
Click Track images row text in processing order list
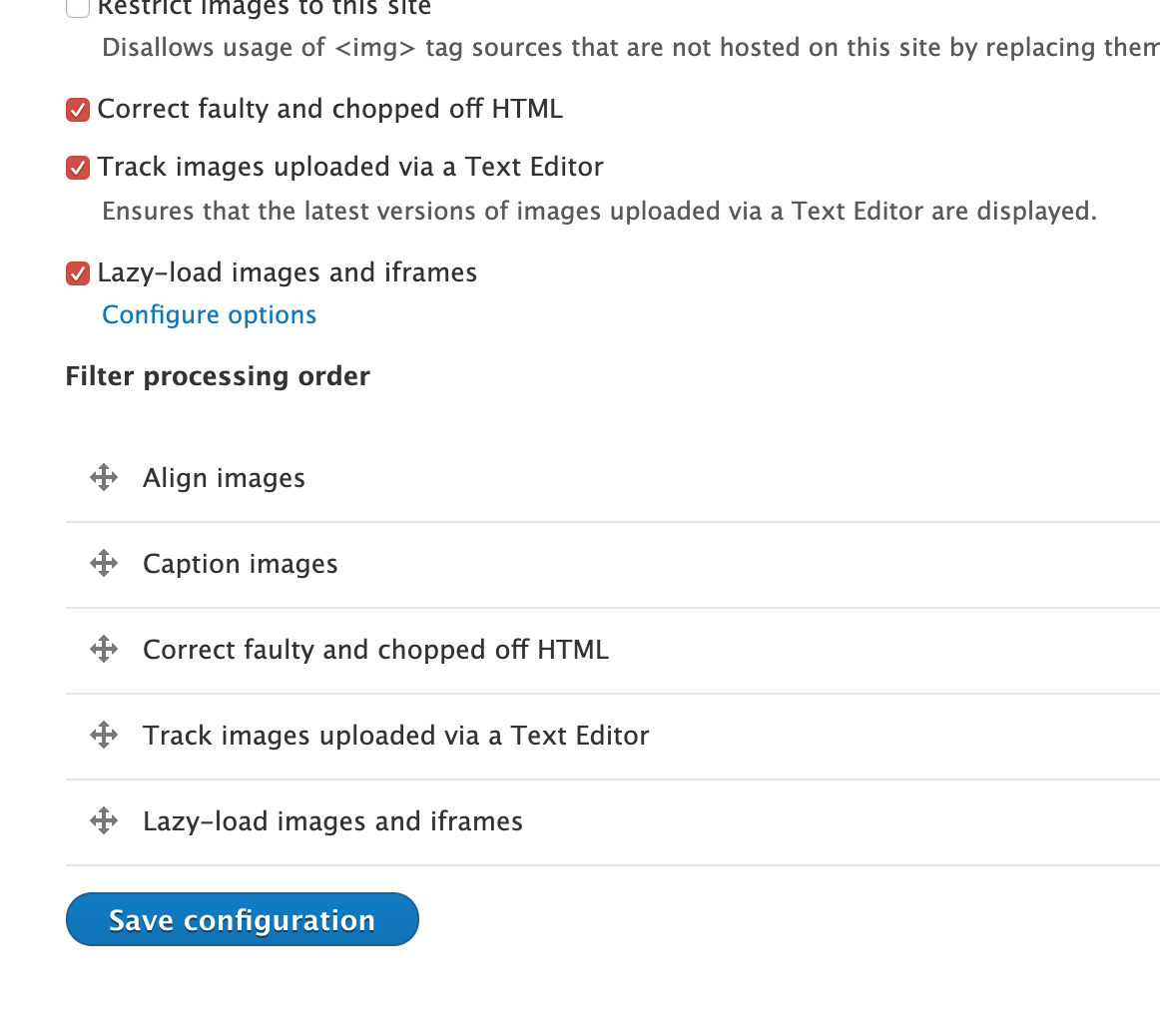tap(395, 736)
